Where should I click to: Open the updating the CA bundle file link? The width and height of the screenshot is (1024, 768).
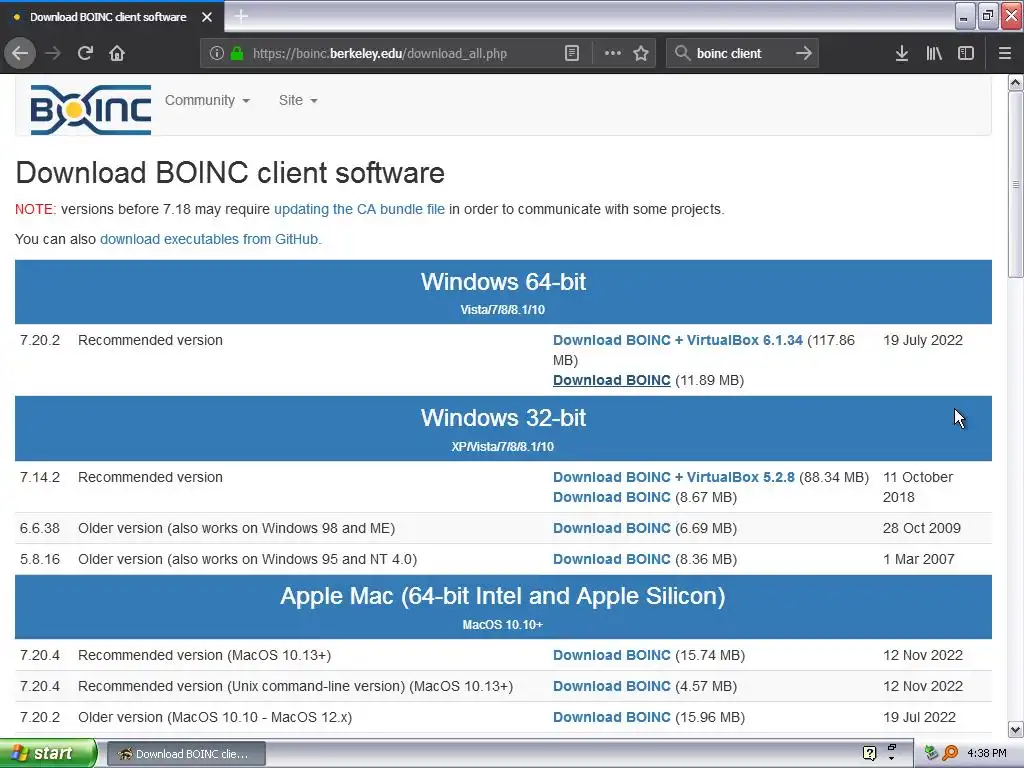click(359, 209)
